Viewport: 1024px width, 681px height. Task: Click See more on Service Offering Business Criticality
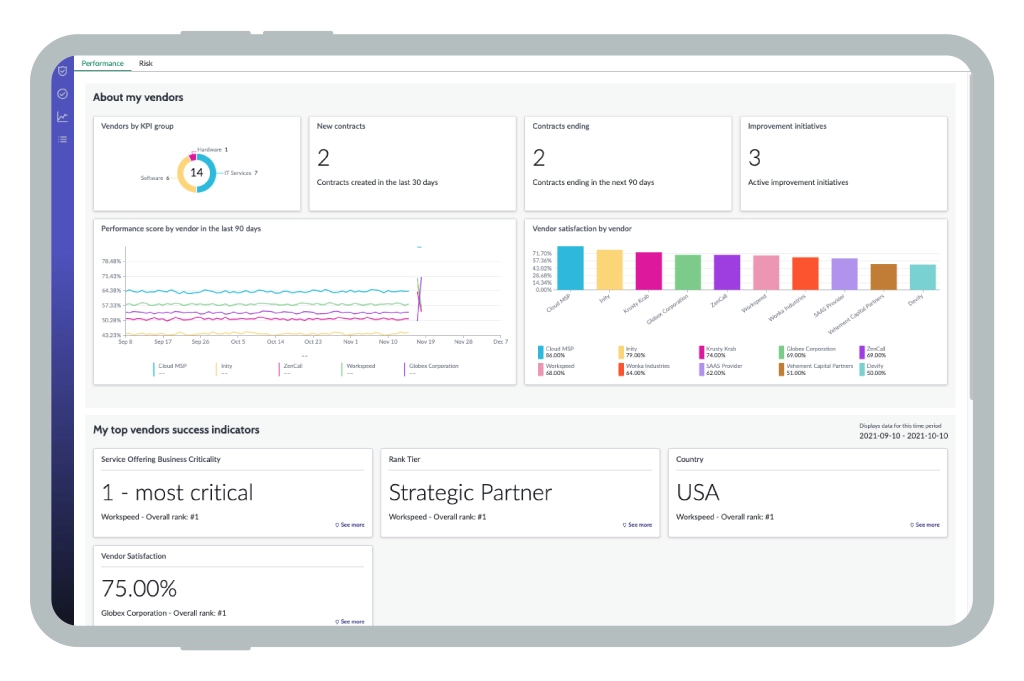350,525
